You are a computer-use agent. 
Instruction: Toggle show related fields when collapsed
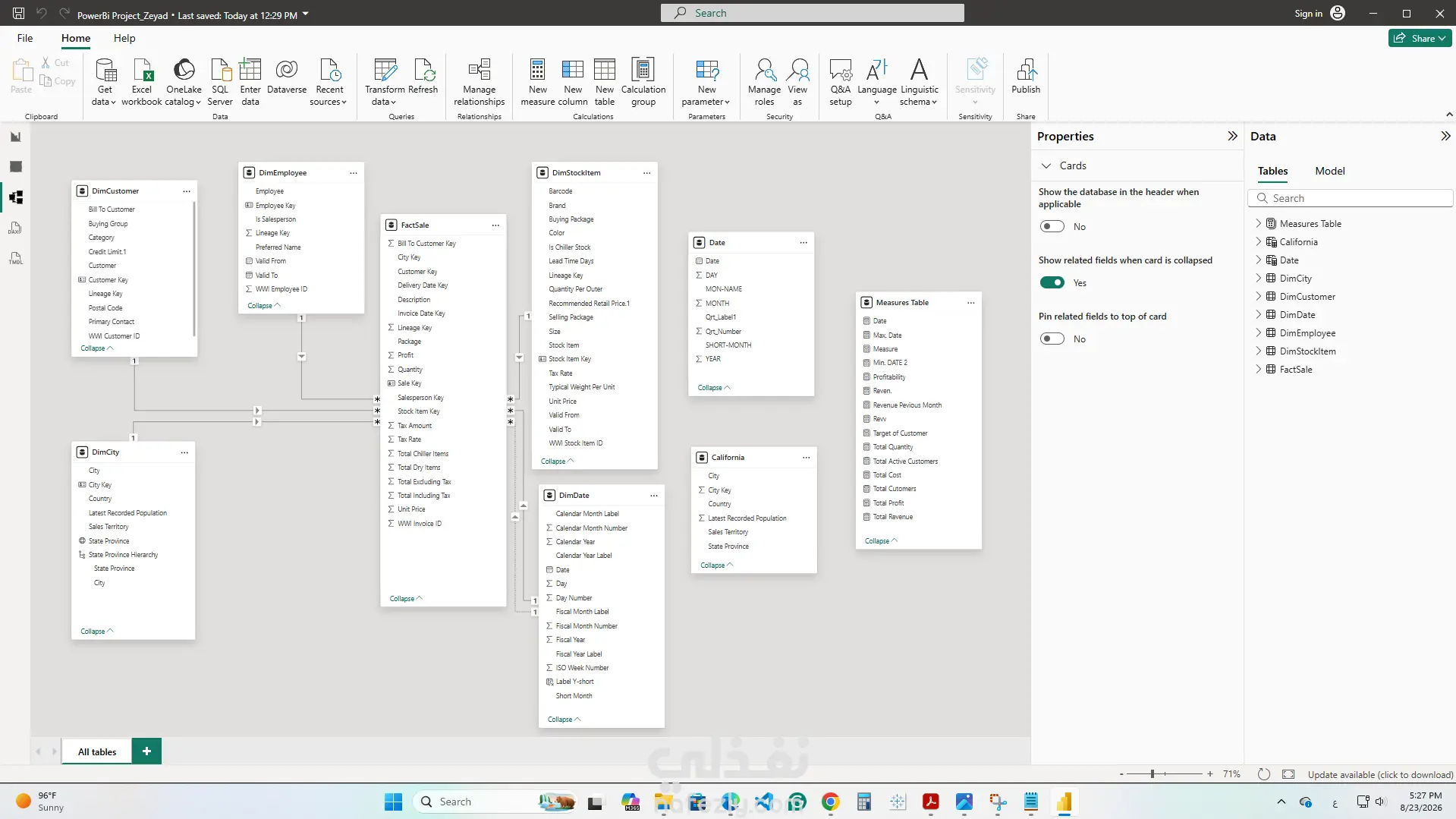pyautogui.click(x=1052, y=282)
